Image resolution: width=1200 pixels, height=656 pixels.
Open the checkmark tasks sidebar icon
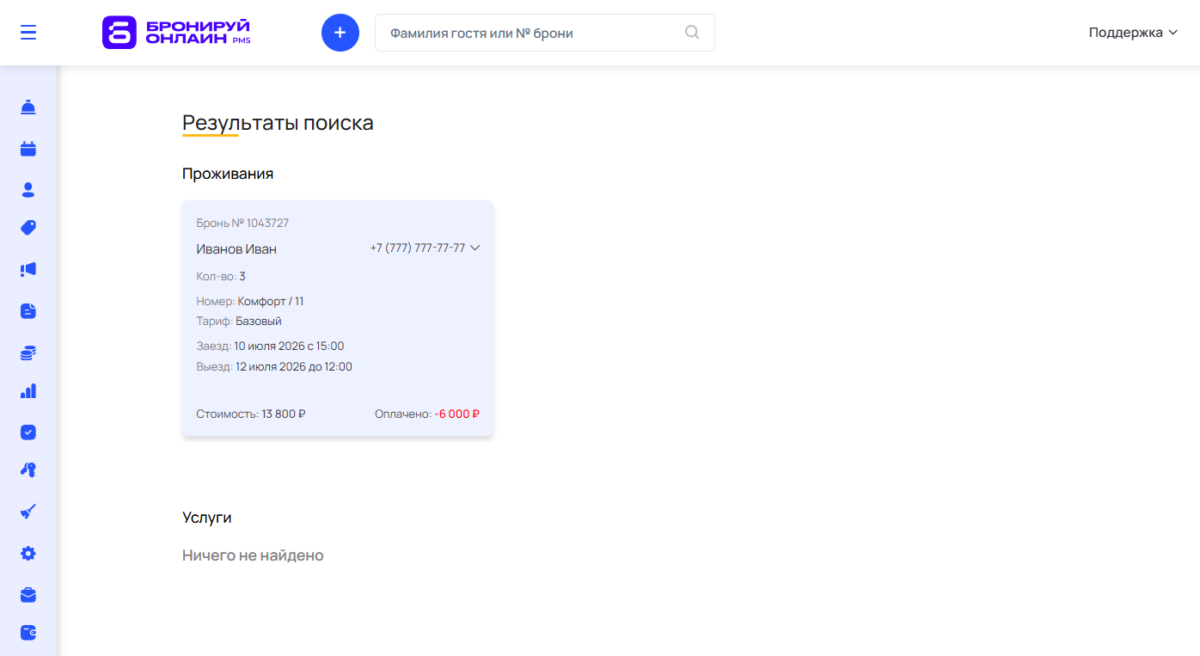click(x=28, y=432)
